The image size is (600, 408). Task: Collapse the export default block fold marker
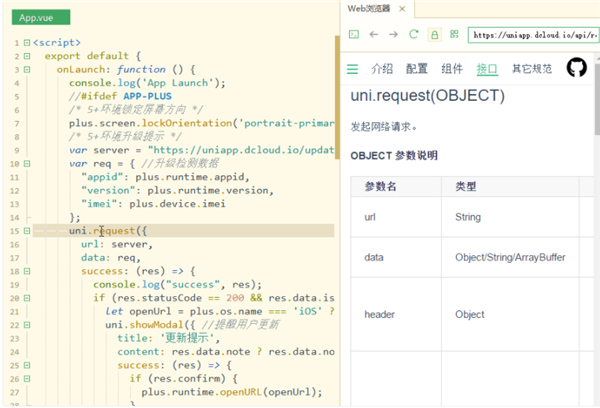(x=27, y=56)
